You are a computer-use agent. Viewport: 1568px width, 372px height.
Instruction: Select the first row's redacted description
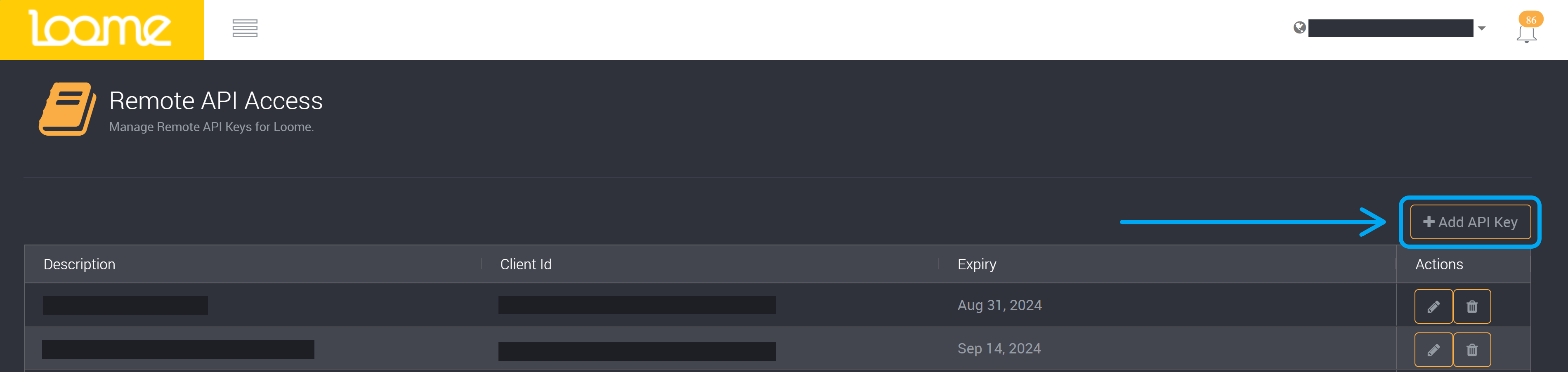(125, 305)
